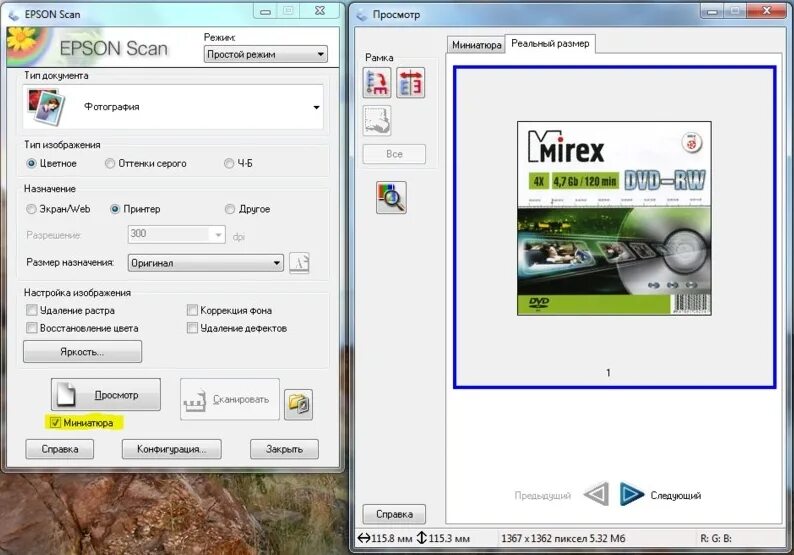Switch to the Миниатюра tab

476,45
